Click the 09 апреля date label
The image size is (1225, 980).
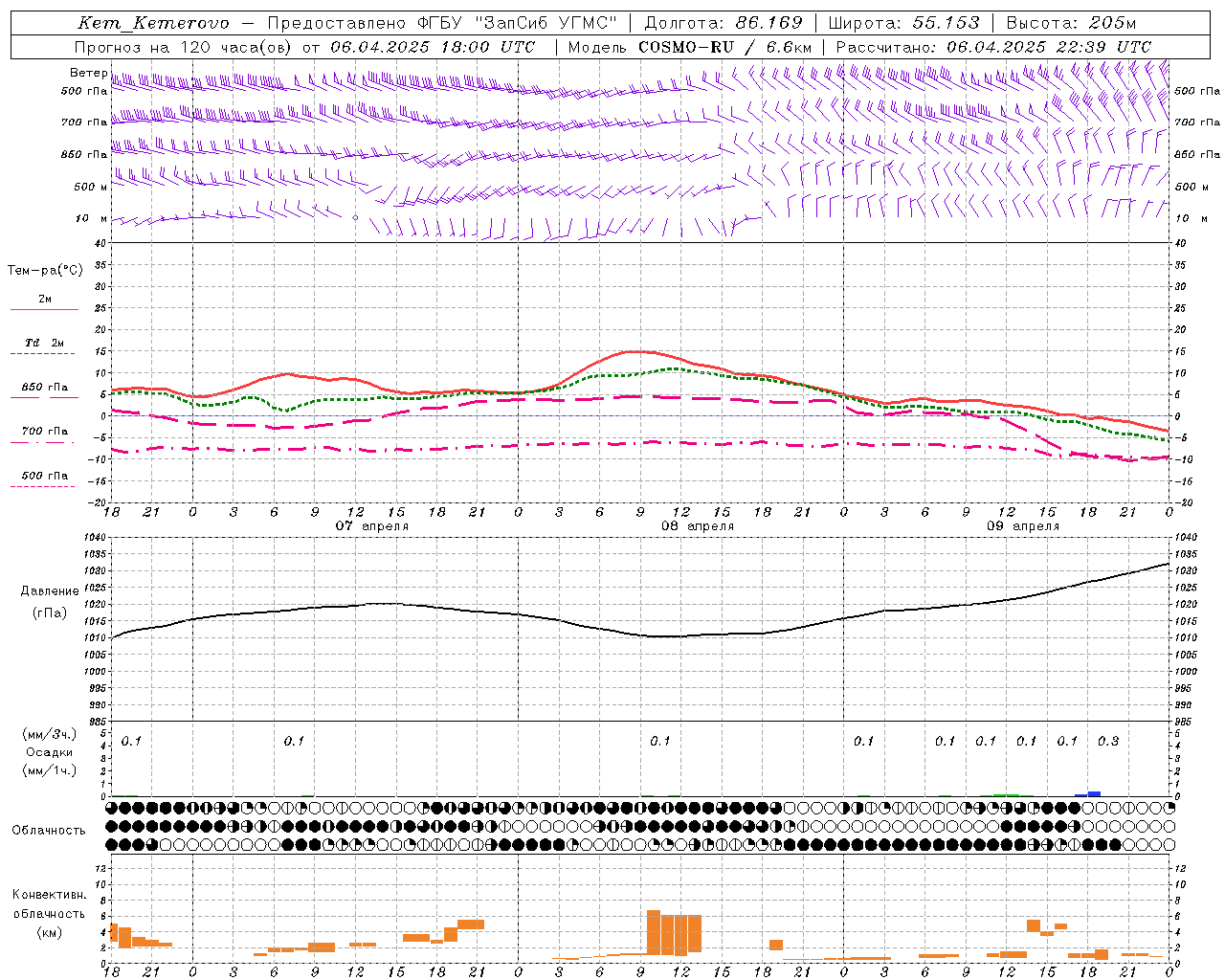pos(1023,525)
